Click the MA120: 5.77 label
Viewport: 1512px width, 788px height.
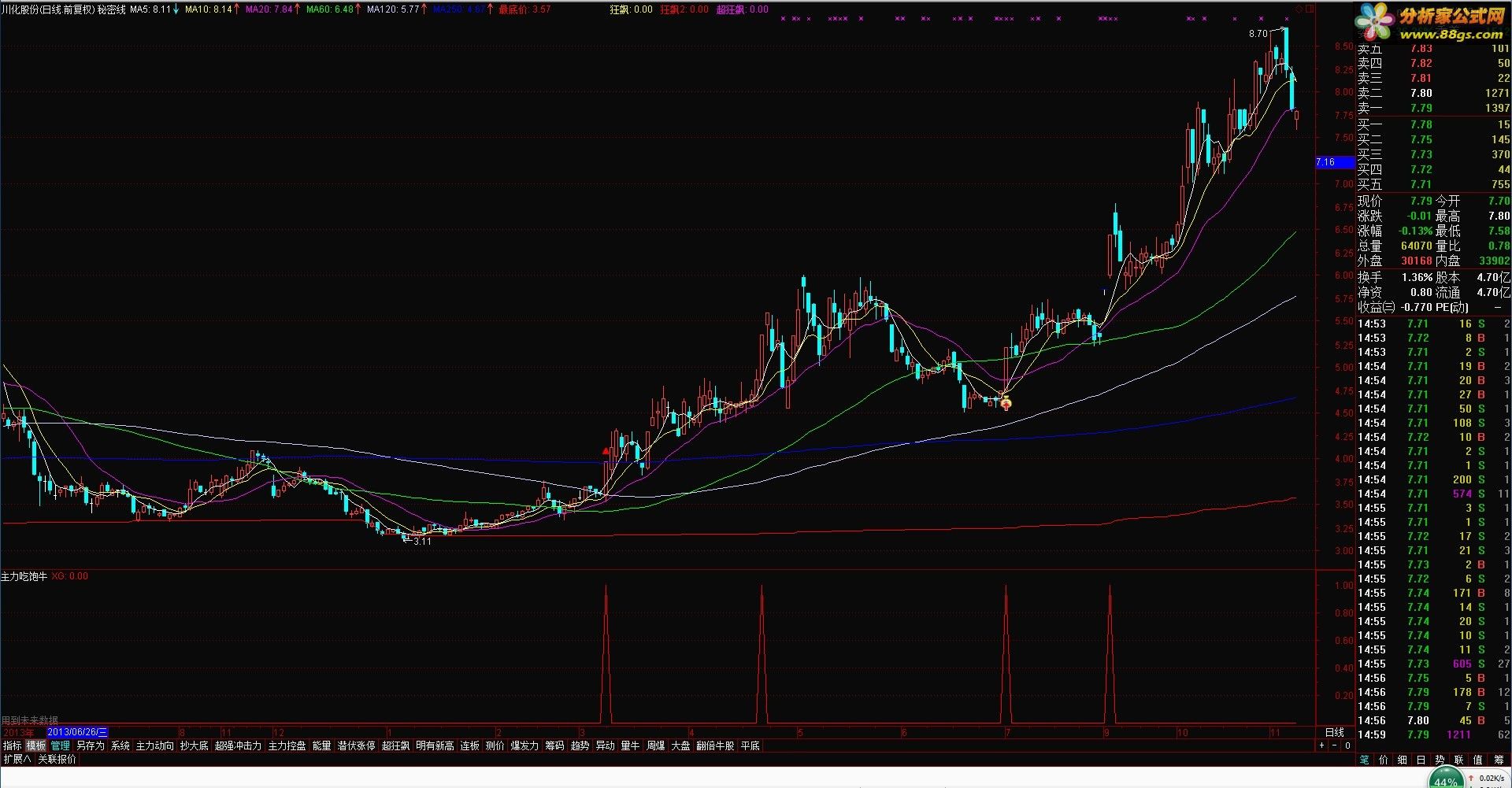(x=393, y=9)
